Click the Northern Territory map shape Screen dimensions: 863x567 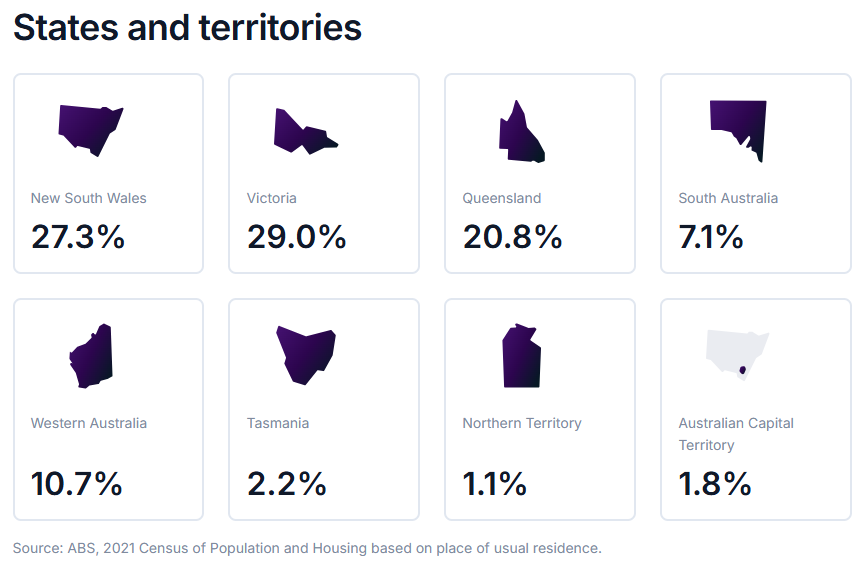[521, 356]
